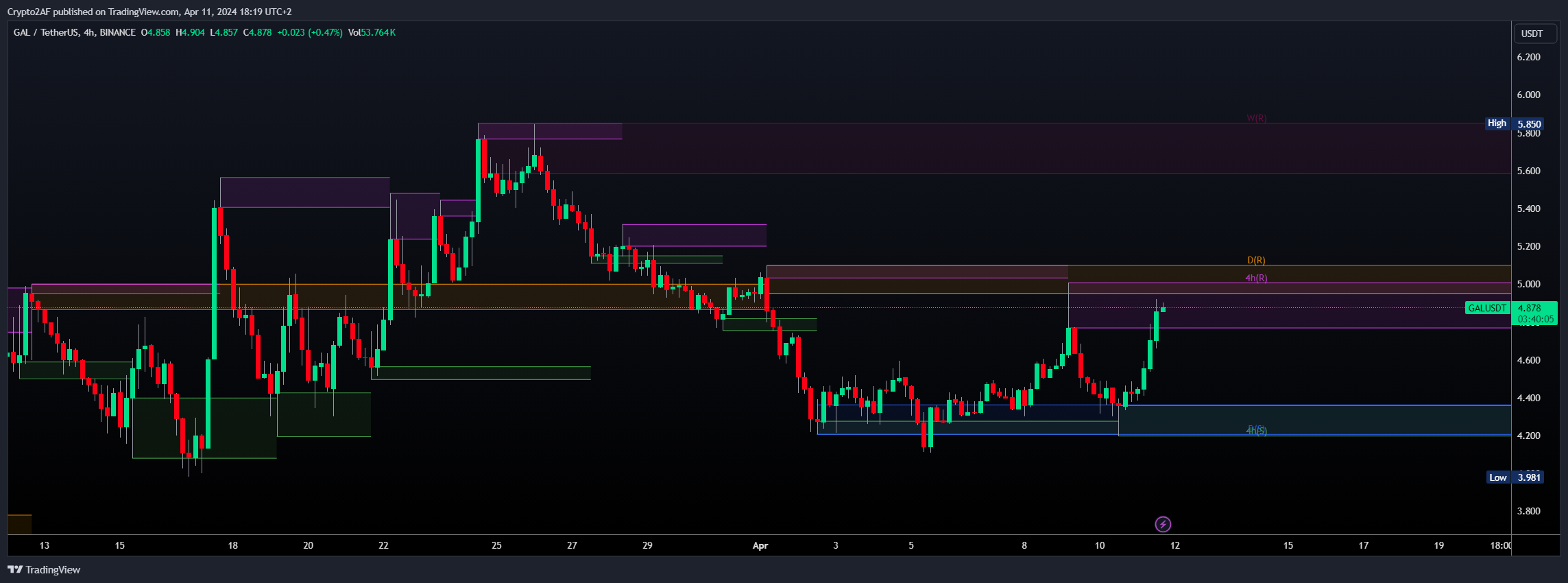Click the 18 date on time axis

233,546
